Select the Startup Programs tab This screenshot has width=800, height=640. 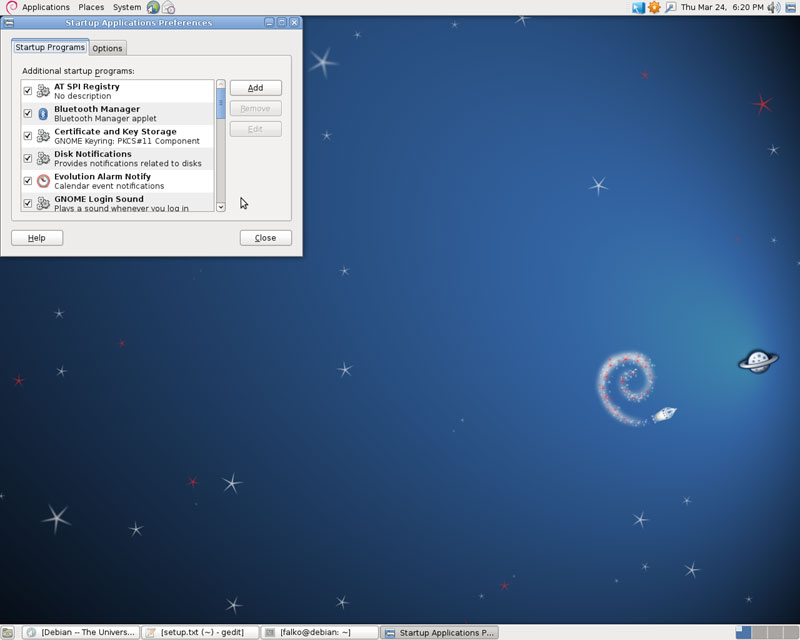tap(50, 47)
